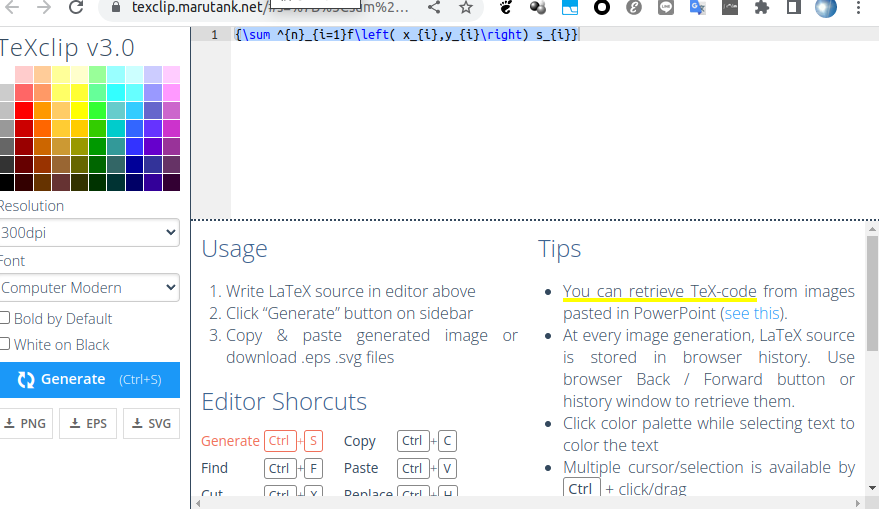Click line number 1 in editor gutter

pyautogui.click(x=214, y=35)
